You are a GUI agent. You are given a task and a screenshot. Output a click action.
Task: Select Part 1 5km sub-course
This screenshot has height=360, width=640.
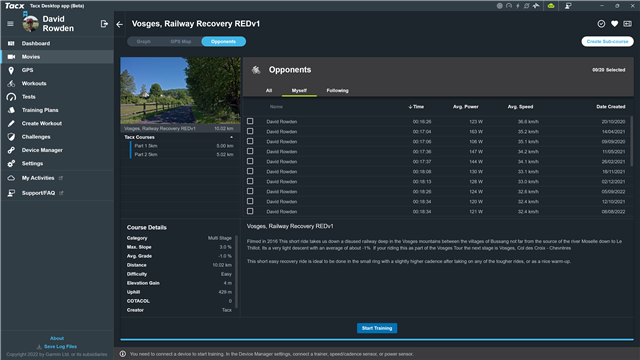click(x=183, y=146)
